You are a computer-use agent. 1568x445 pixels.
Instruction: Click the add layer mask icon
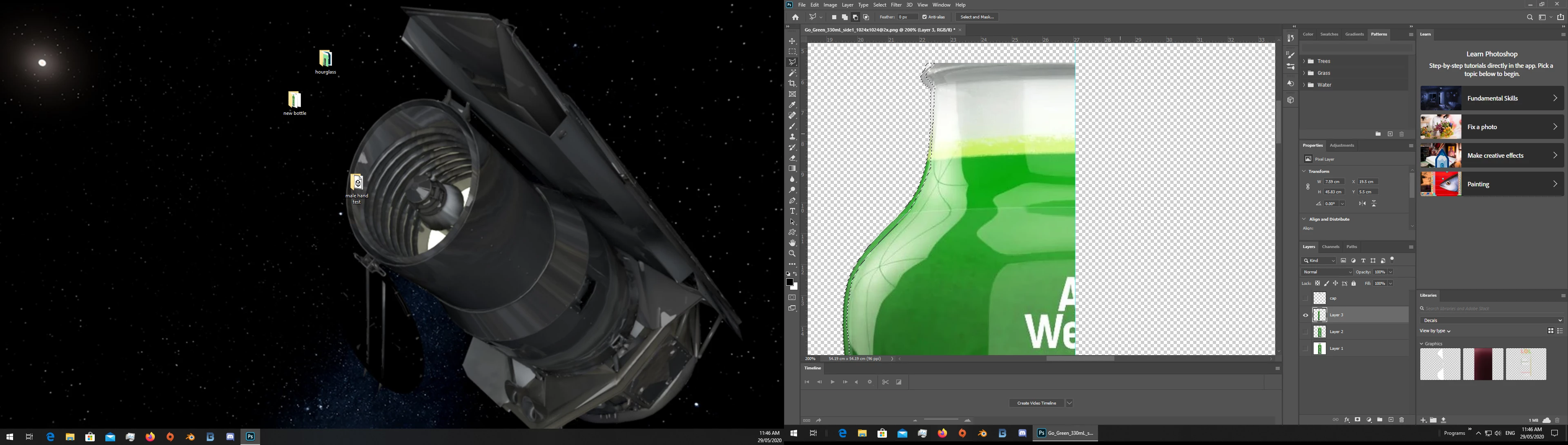pyautogui.click(x=1358, y=420)
